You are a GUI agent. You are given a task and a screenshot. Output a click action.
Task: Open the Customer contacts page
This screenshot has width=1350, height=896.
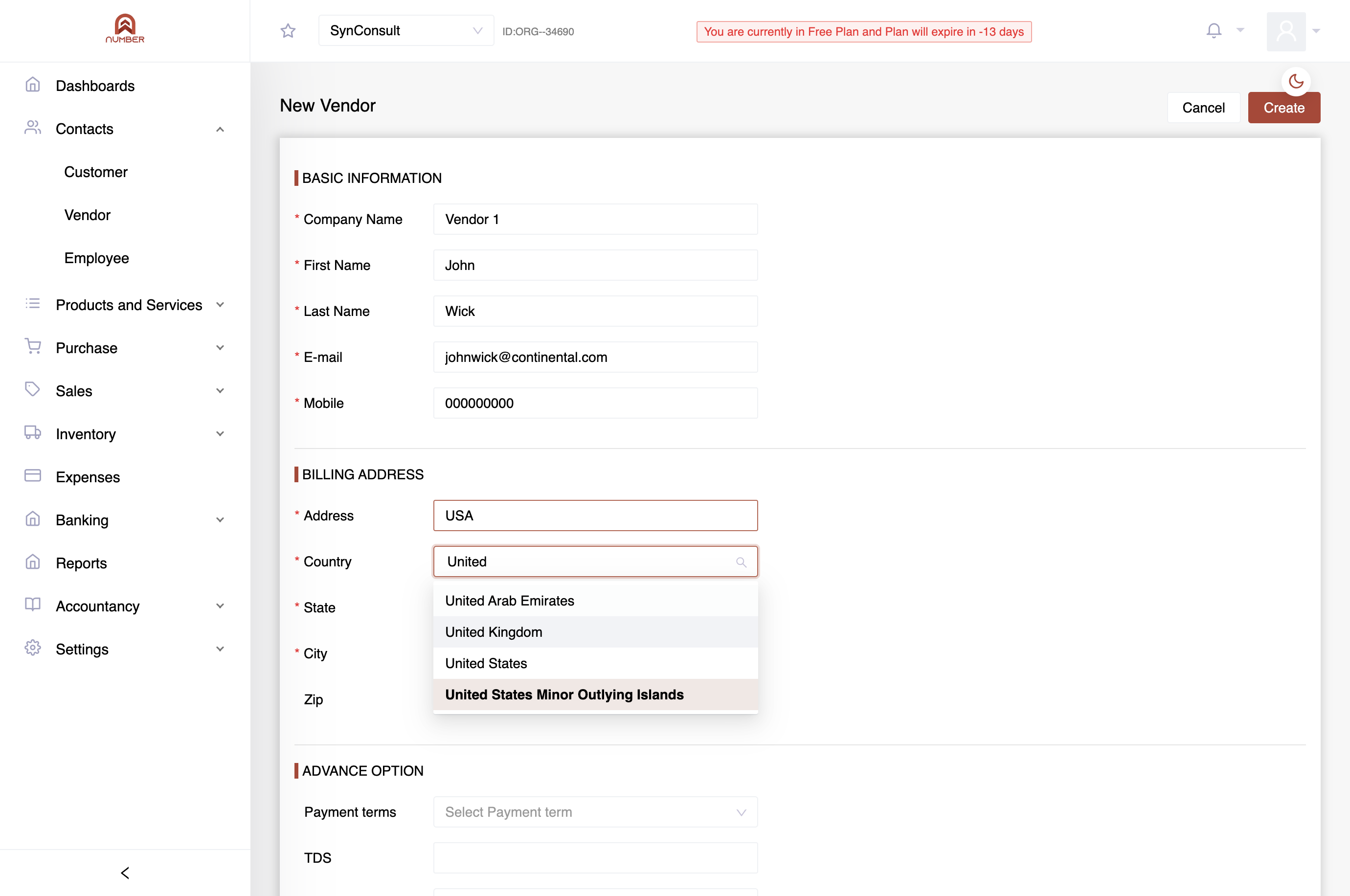[x=95, y=172]
